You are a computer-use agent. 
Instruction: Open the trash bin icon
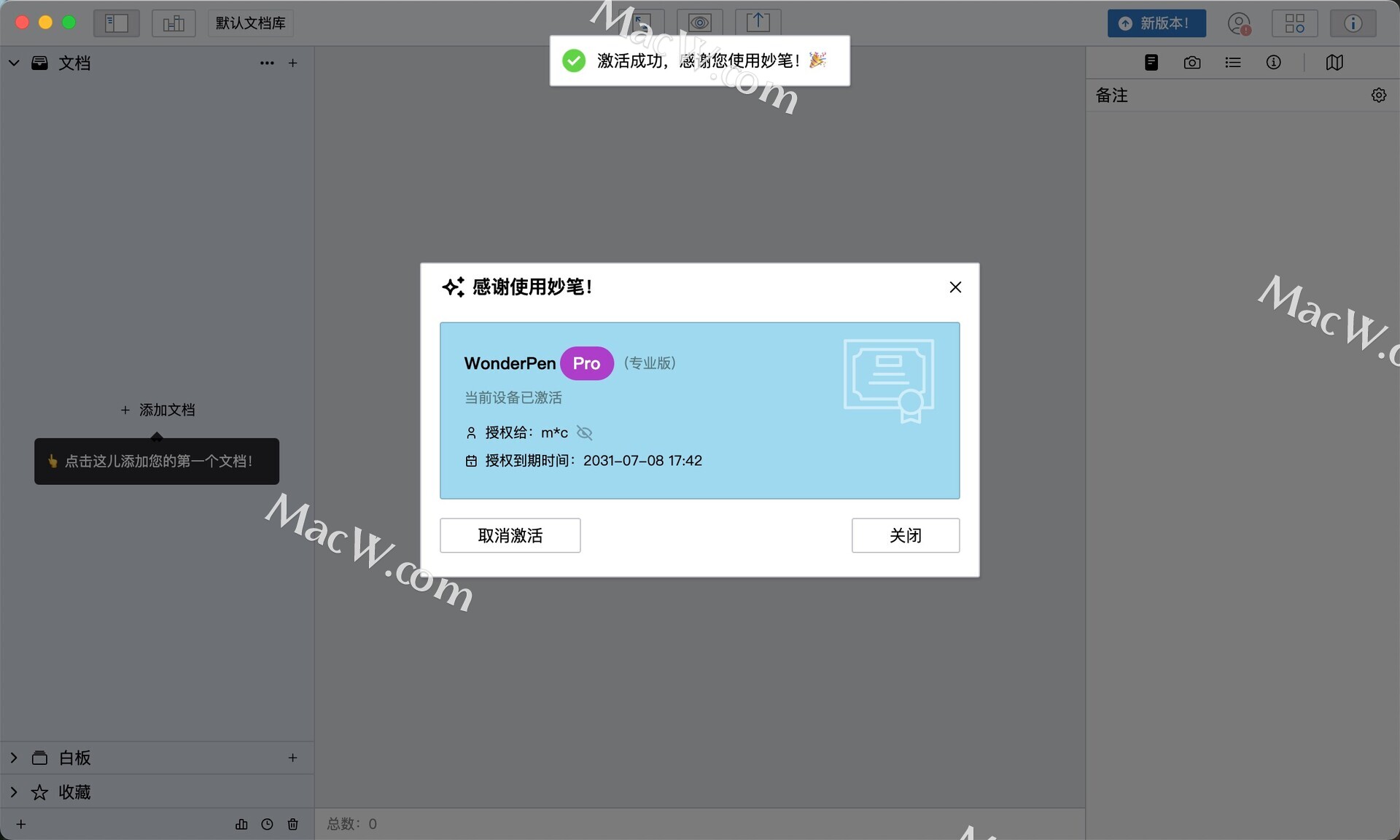tap(292, 824)
